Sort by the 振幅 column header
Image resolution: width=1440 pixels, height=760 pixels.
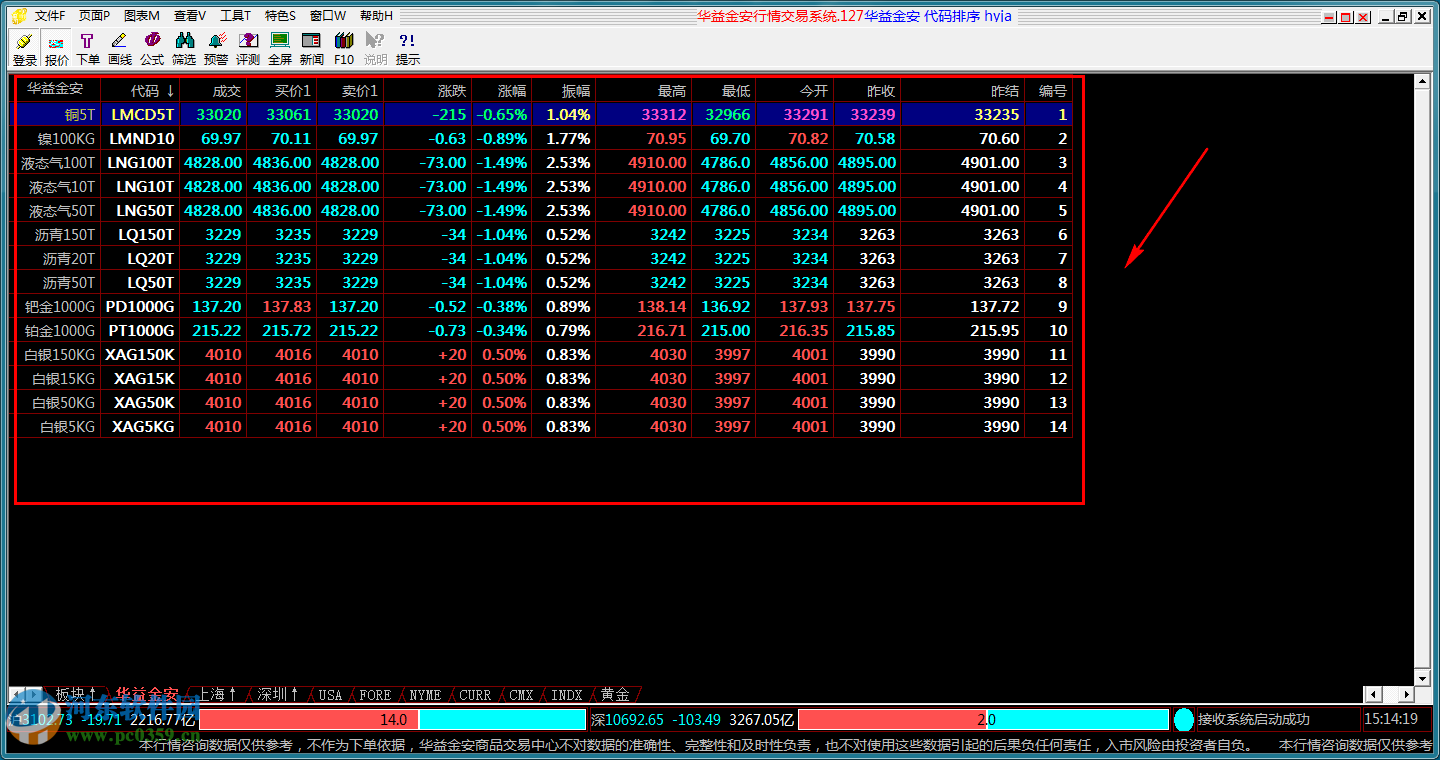[563, 90]
